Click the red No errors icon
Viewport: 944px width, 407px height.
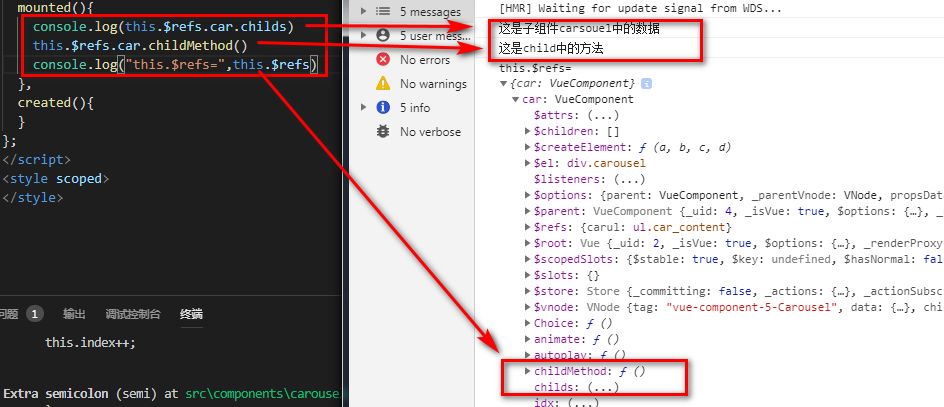point(382,59)
